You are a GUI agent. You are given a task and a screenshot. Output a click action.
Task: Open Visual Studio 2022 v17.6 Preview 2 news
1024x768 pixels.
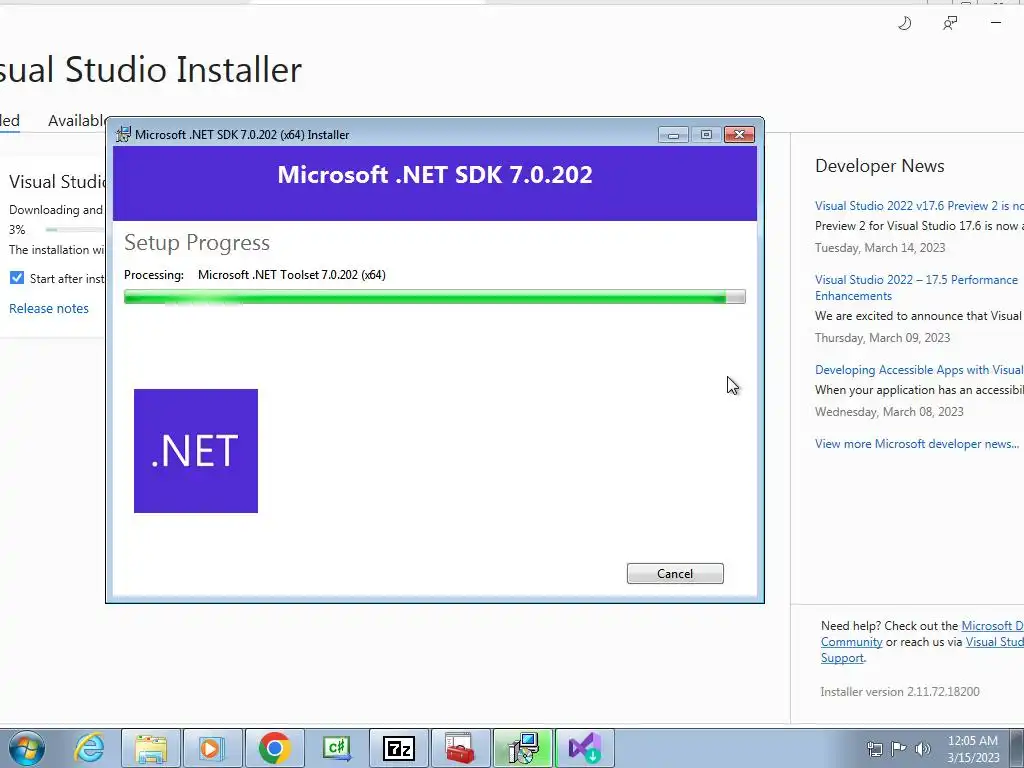919,206
